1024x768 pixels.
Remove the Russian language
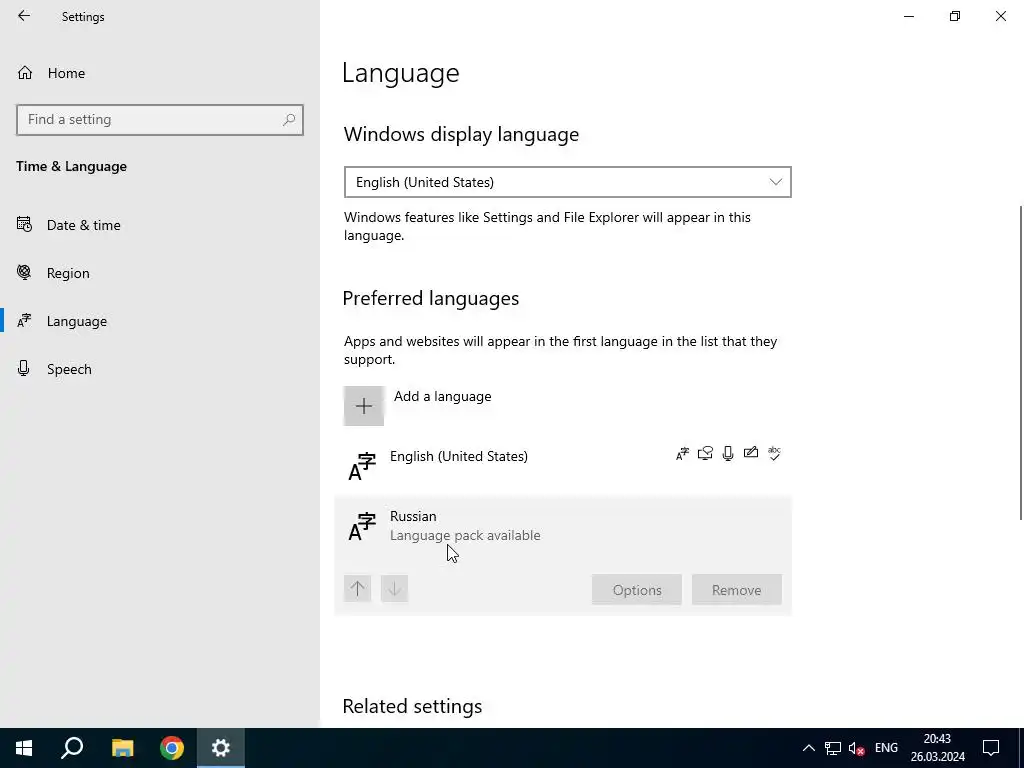(x=737, y=590)
